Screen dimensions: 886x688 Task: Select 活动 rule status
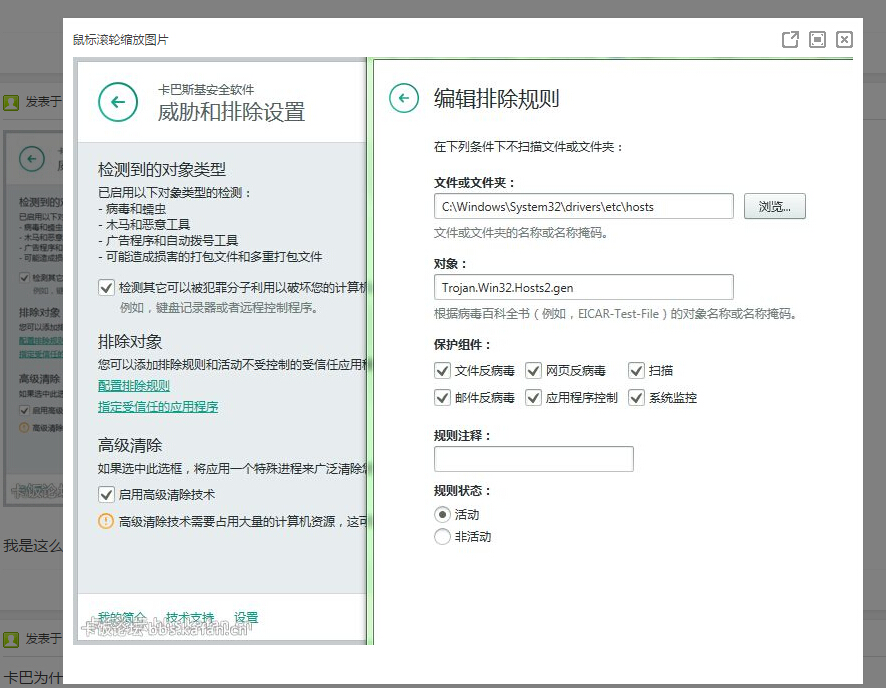click(442, 515)
